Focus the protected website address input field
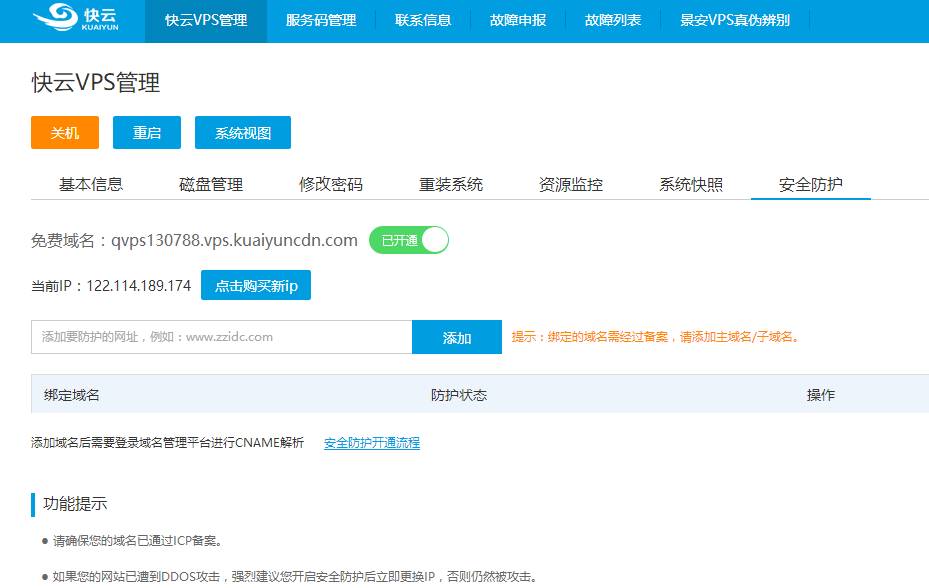 [221, 337]
